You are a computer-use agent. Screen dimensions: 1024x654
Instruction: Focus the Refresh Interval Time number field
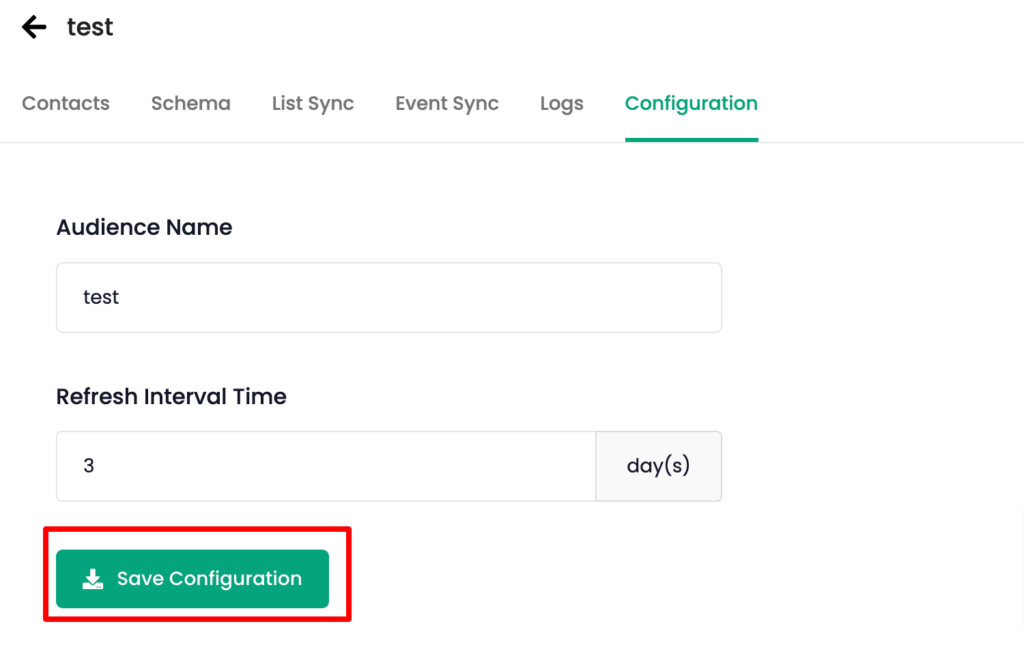point(326,466)
